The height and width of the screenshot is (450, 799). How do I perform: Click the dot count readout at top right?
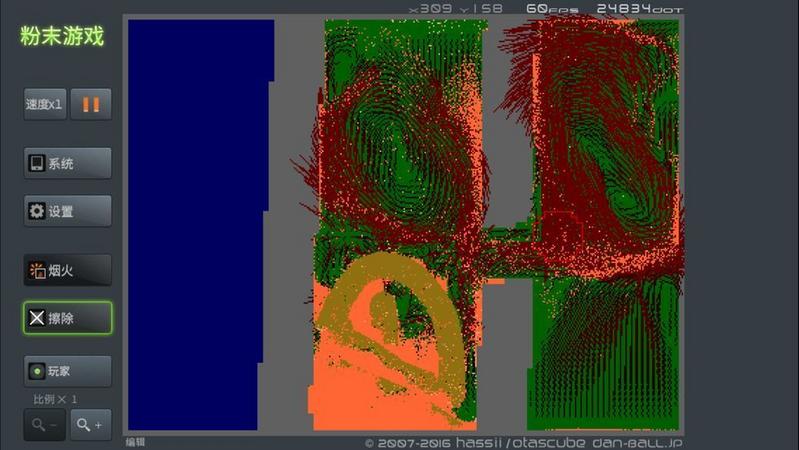pyautogui.click(x=640, y=8)
